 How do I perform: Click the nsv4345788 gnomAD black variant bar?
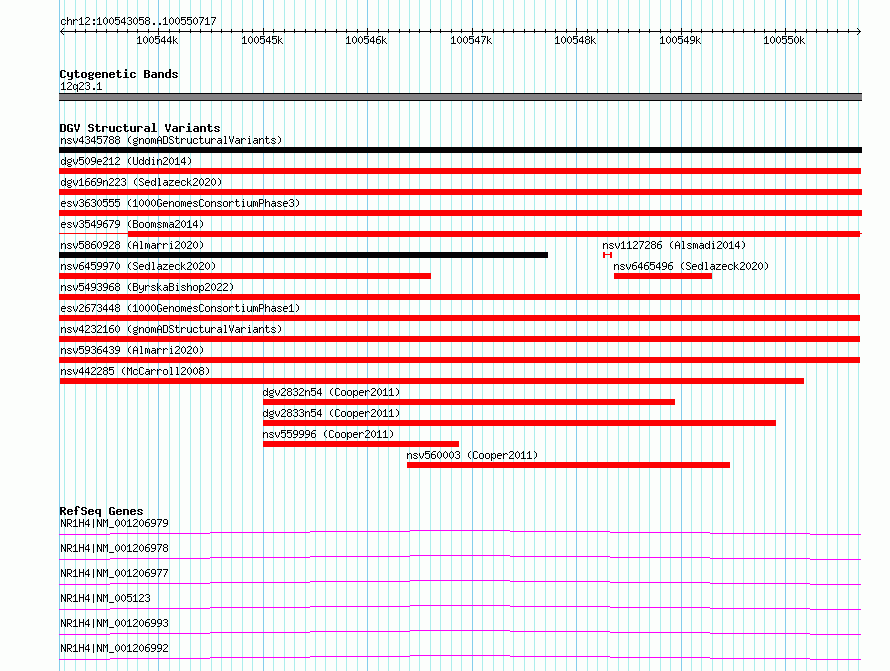[x=460, y=150]
